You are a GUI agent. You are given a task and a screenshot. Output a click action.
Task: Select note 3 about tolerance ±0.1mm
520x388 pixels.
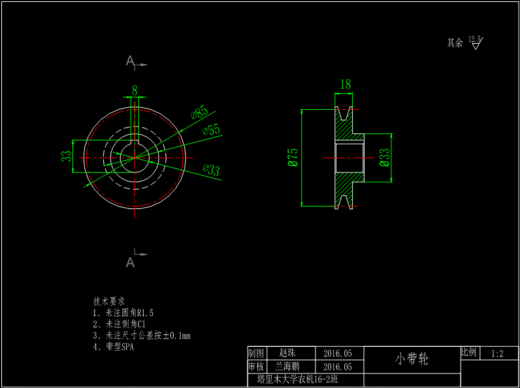[x=142, y=335]
